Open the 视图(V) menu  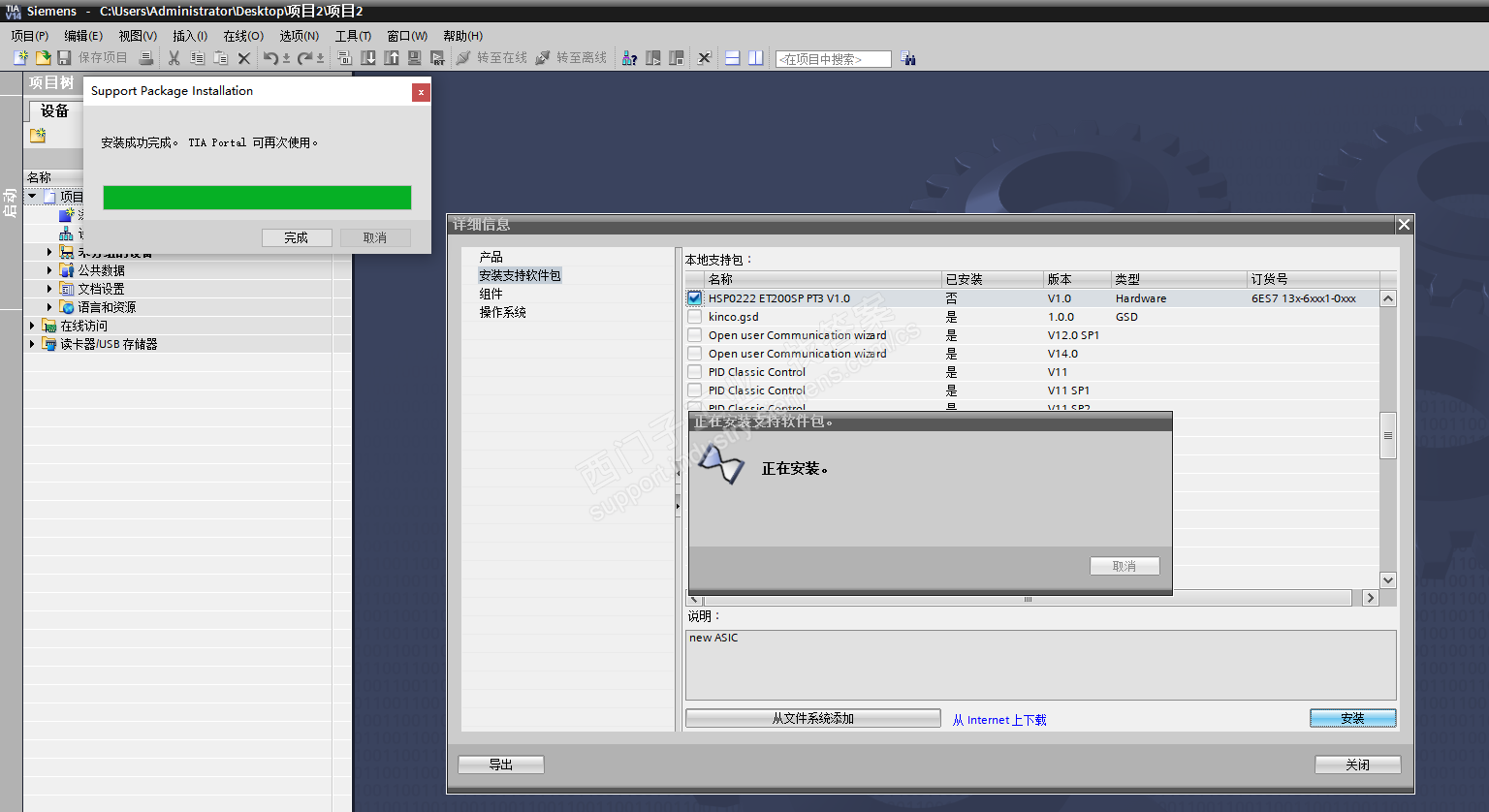(138, 36)
